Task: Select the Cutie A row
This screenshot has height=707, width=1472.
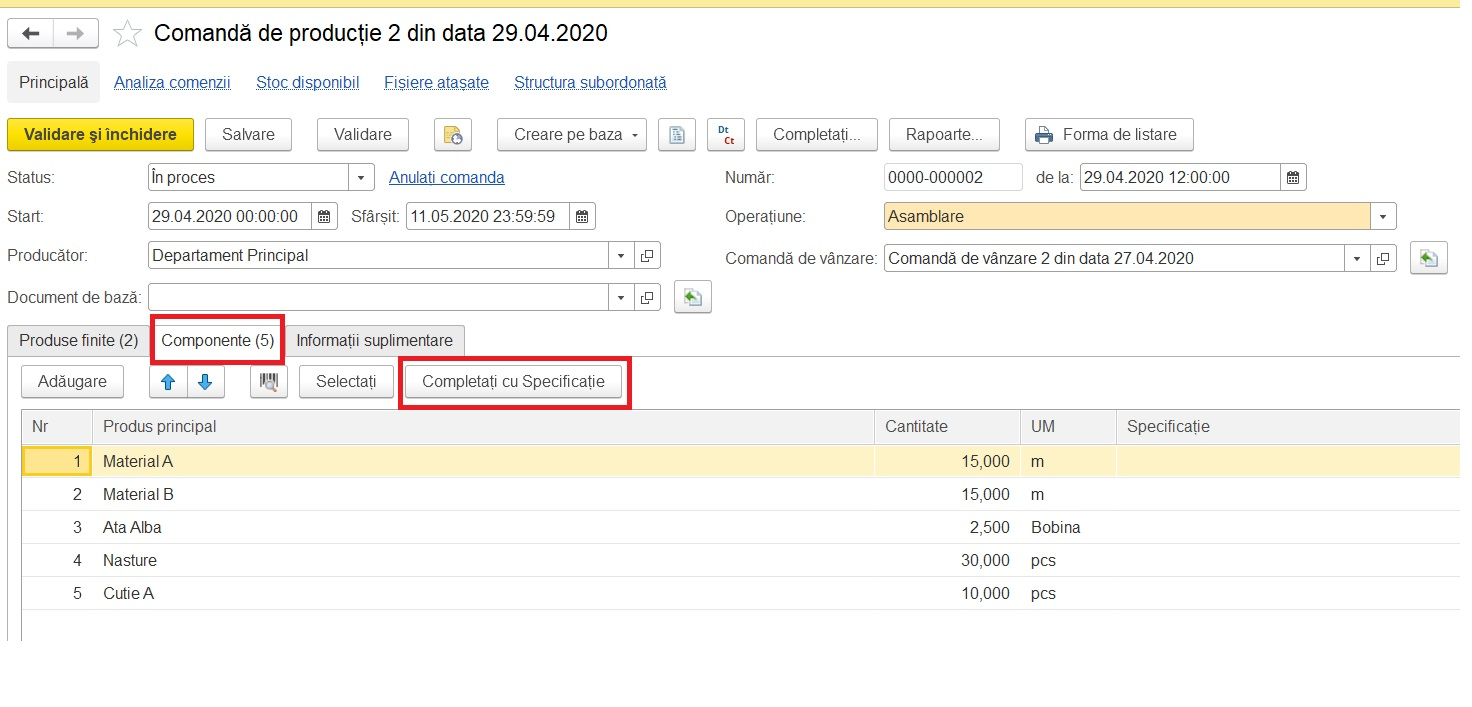Action: (x=740, y=594)
